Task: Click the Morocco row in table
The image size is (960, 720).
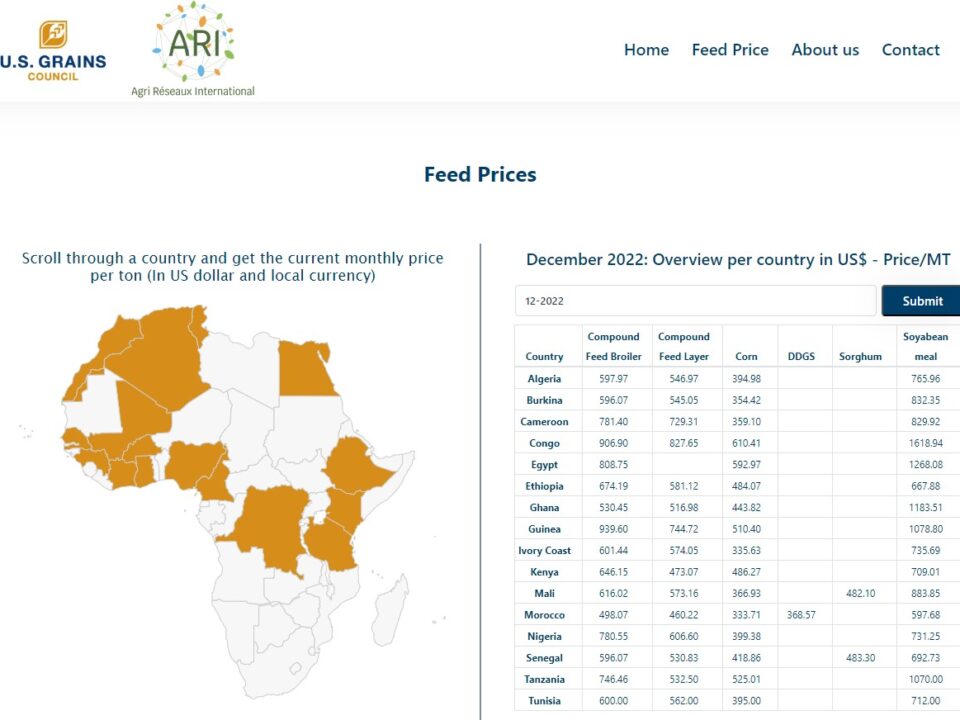Action: (737, 615)
